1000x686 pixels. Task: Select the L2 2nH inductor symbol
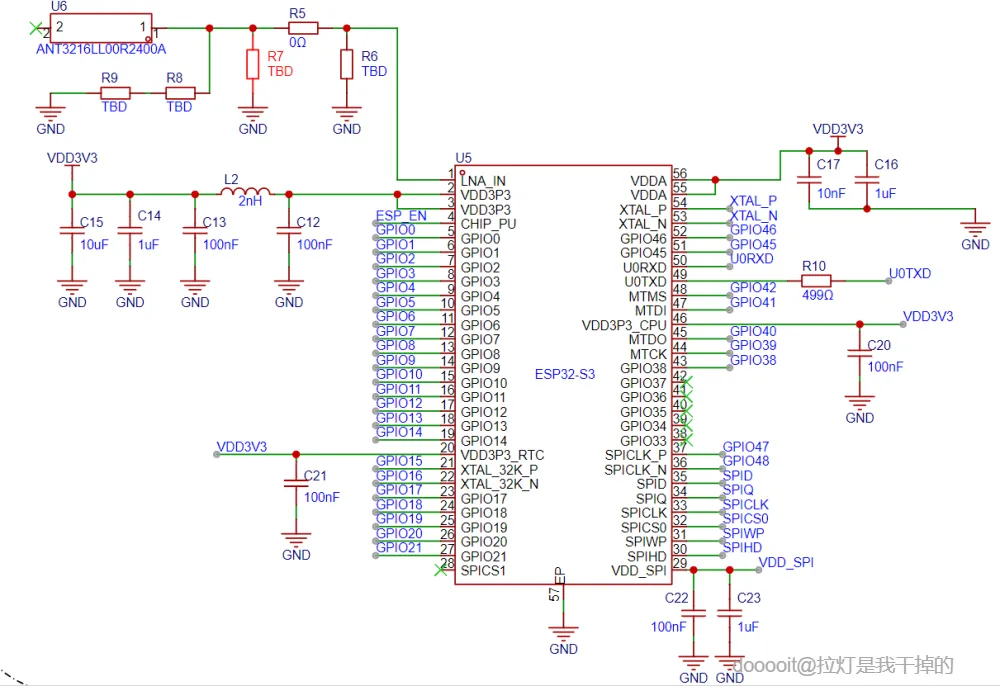click(x=246, y=191)
